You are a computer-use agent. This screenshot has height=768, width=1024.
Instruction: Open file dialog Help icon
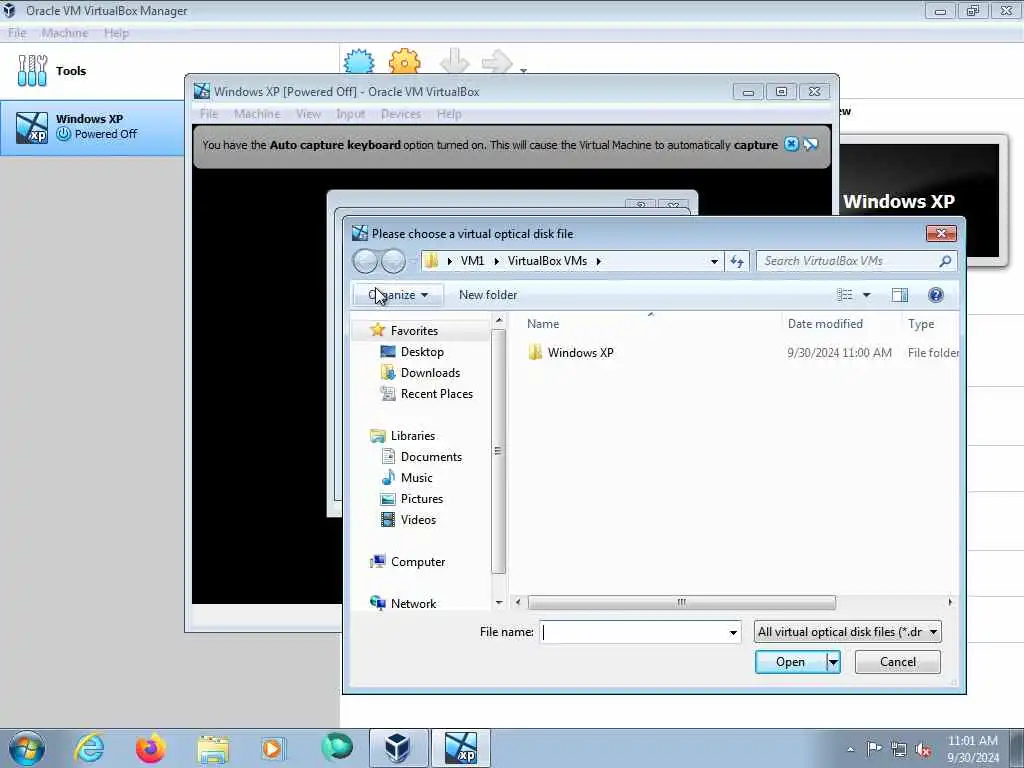click(935, 295)
